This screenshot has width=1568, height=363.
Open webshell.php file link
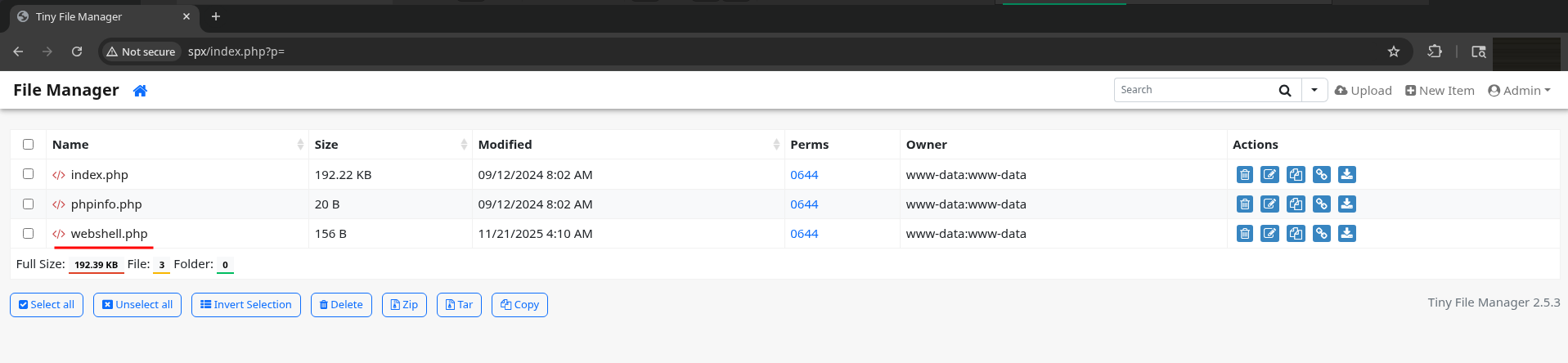tap(109, 234)
